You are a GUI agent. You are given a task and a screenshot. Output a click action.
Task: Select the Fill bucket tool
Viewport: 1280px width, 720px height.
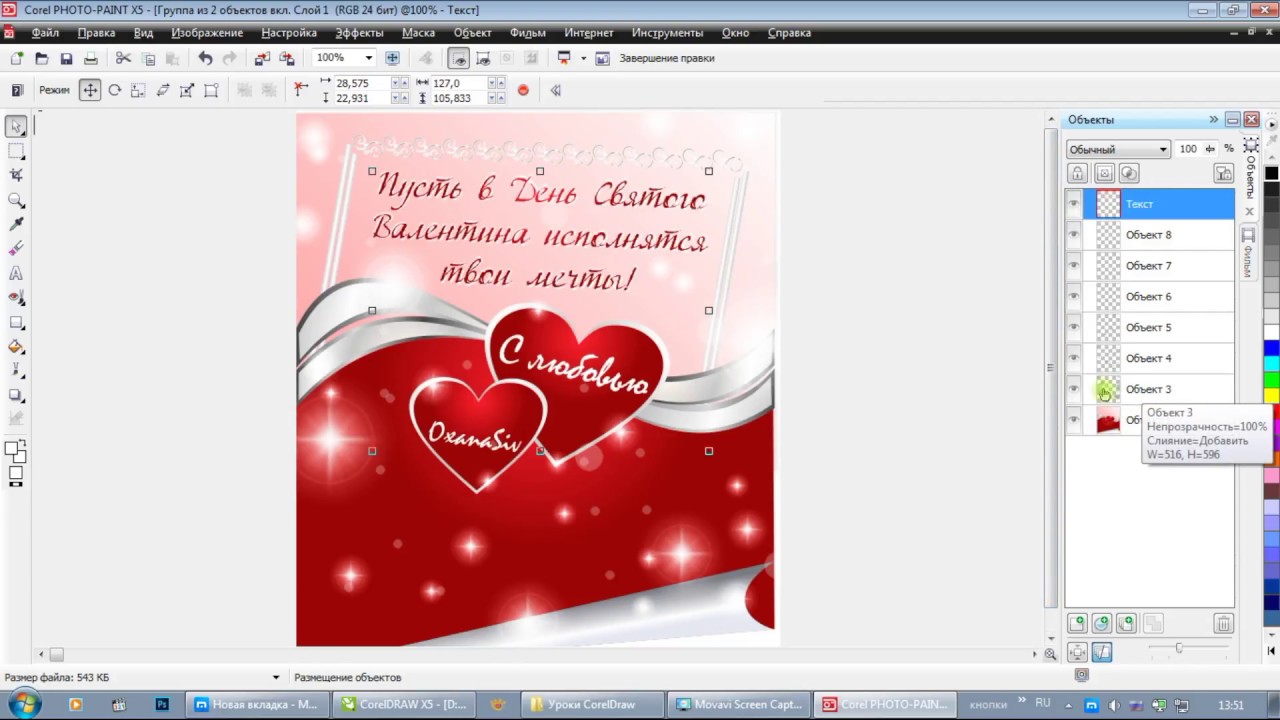point(16,347)
